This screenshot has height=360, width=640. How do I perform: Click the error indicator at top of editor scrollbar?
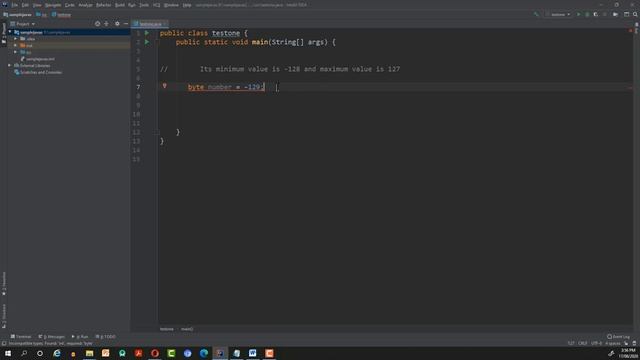click(x=630, y=31)
